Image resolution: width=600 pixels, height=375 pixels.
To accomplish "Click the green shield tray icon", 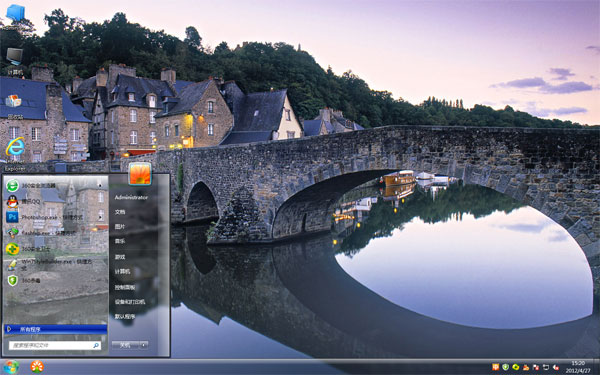I will coord(505,367).
